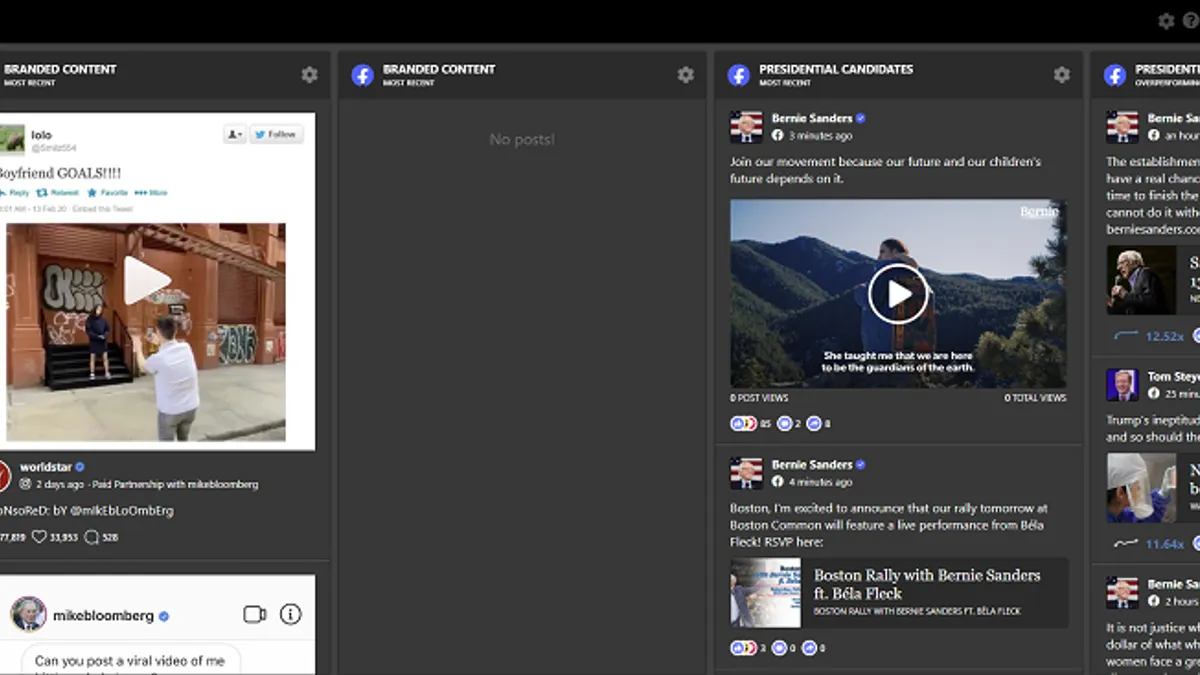Open settings of the 'No posts!' column

[x=685, y=75]
